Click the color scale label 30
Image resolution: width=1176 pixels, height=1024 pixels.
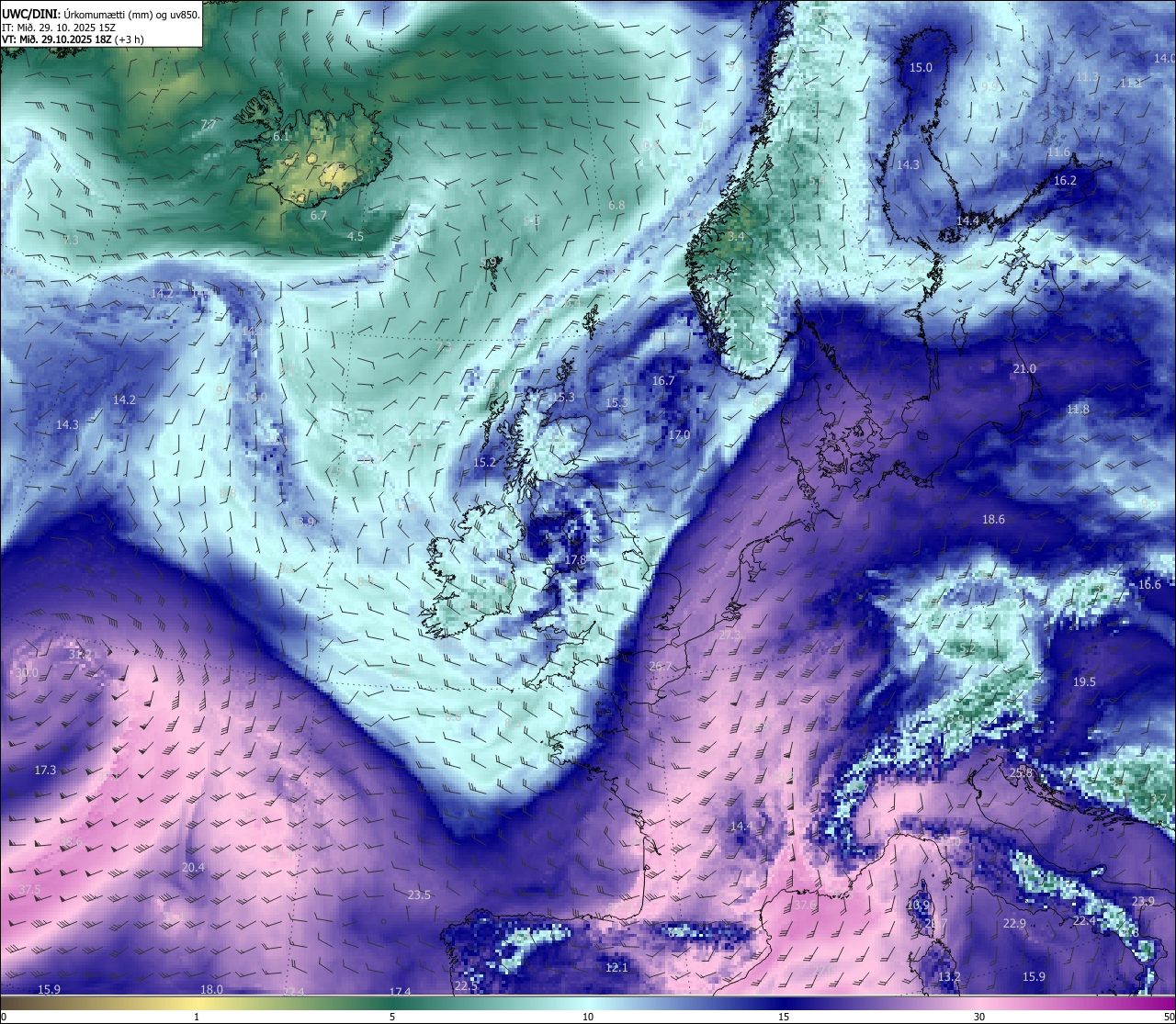979,1017
